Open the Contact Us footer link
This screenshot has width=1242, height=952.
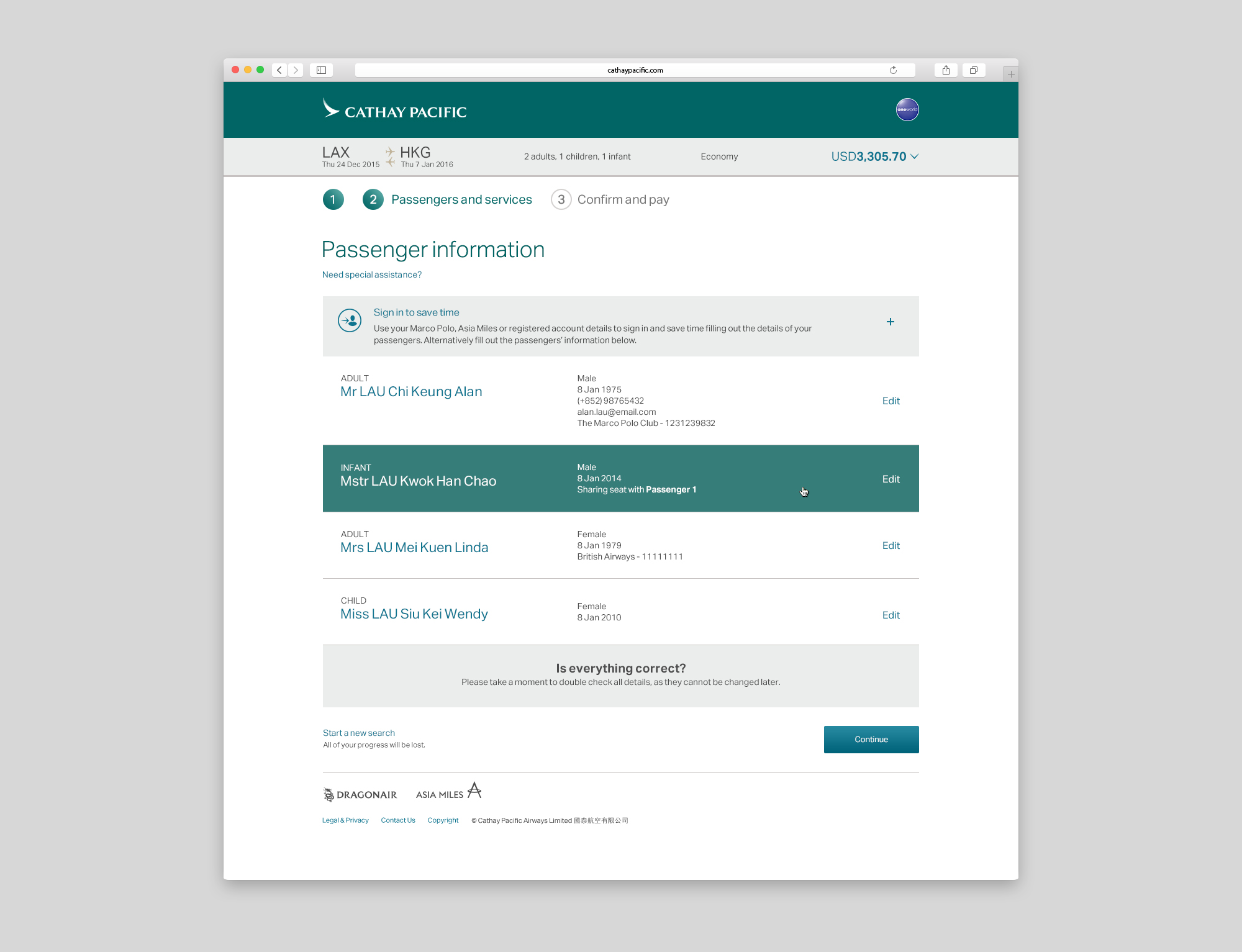click(398, 820)
